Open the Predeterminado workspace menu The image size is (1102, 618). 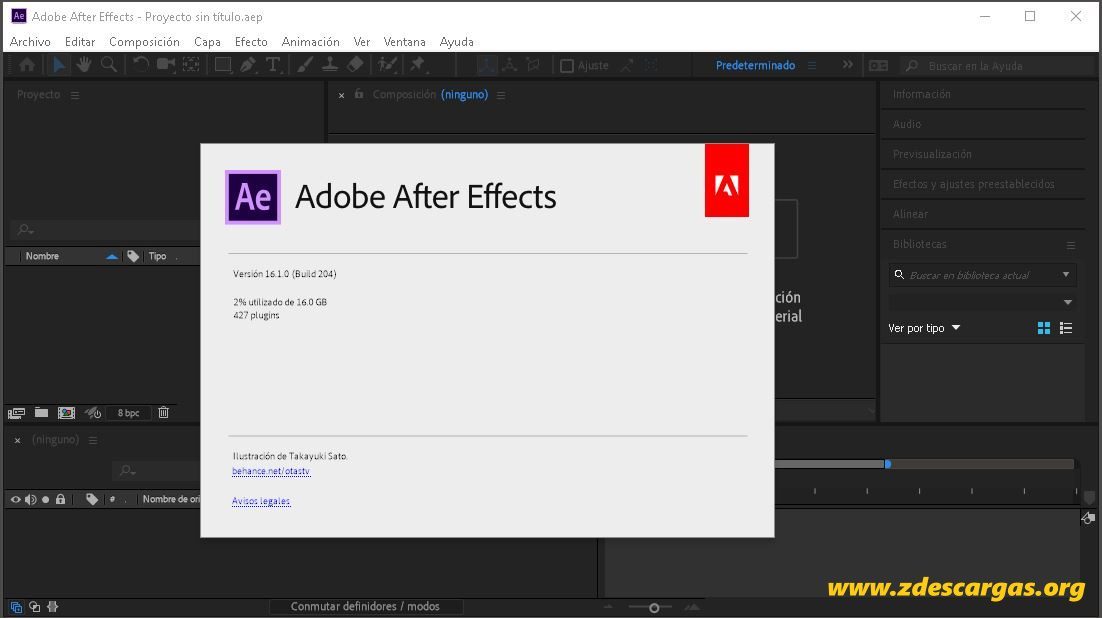[812, 65]
